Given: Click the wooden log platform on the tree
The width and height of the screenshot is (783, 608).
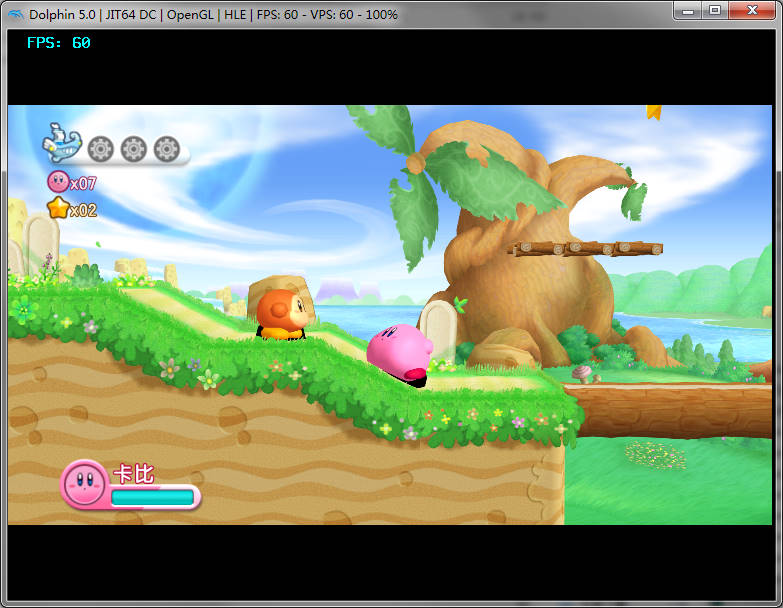Looking at the screenshot, I should (x=586, y=248).
